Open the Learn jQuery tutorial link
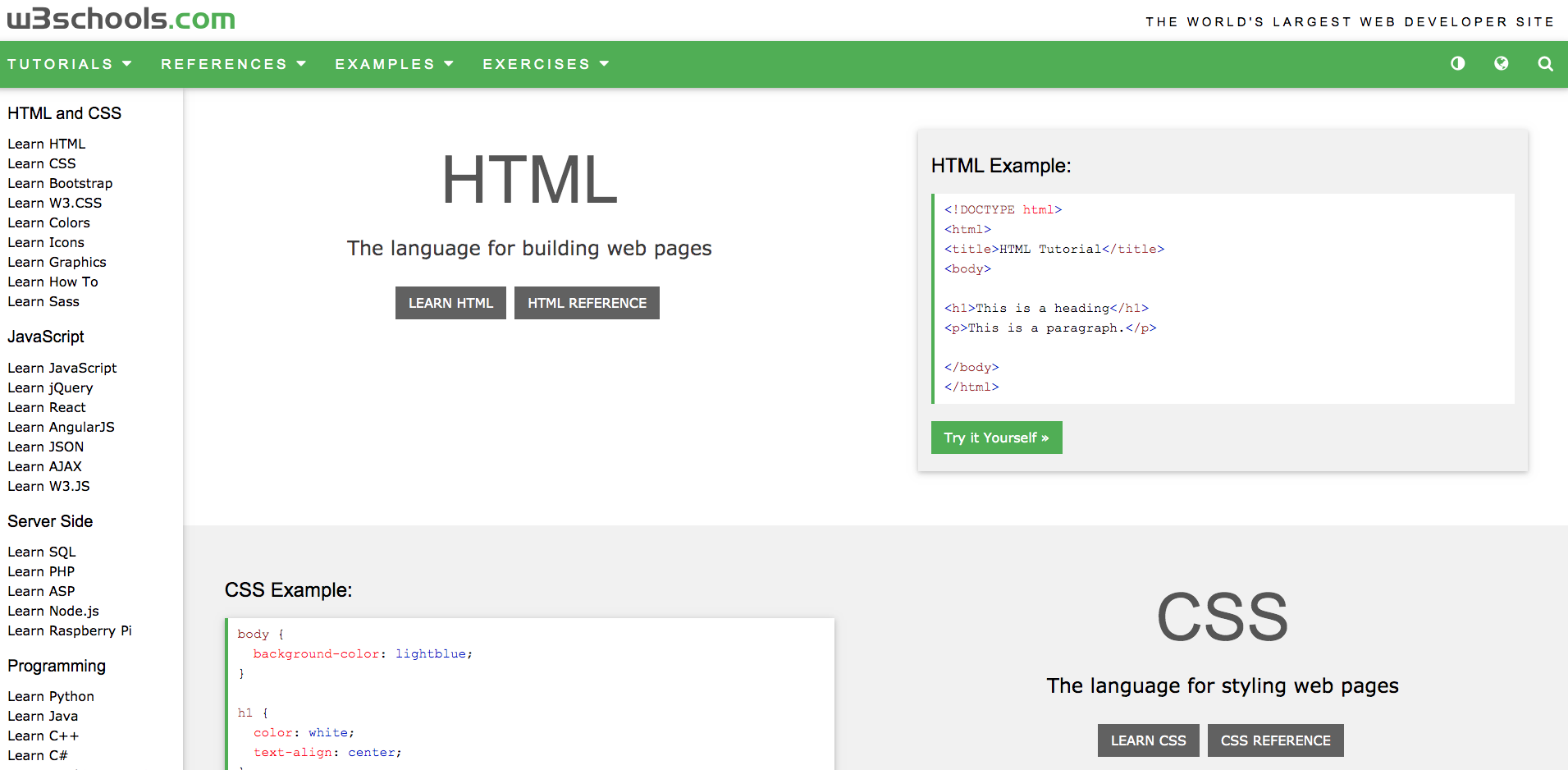 click(x=50, y=387)
